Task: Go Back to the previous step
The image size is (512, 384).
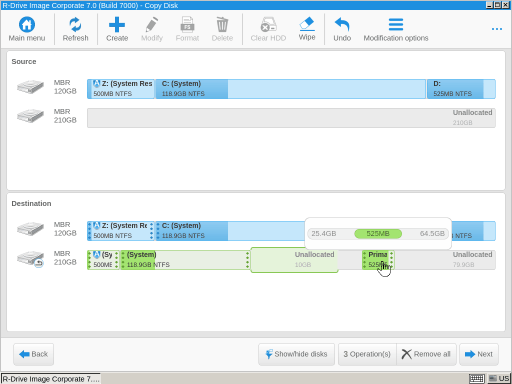Action: point(33,354)
